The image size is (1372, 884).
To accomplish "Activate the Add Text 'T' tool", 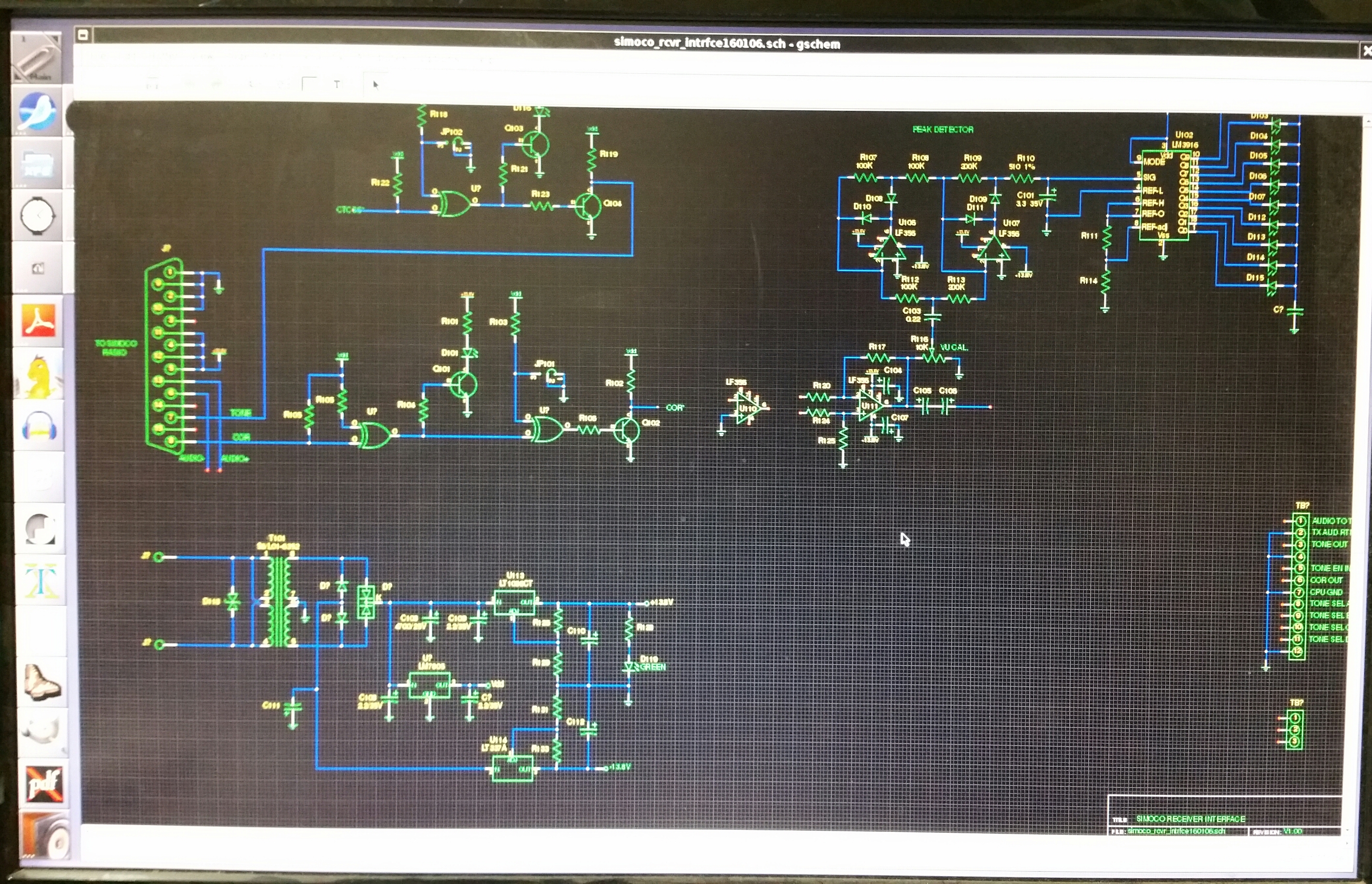I will (336, 84).
